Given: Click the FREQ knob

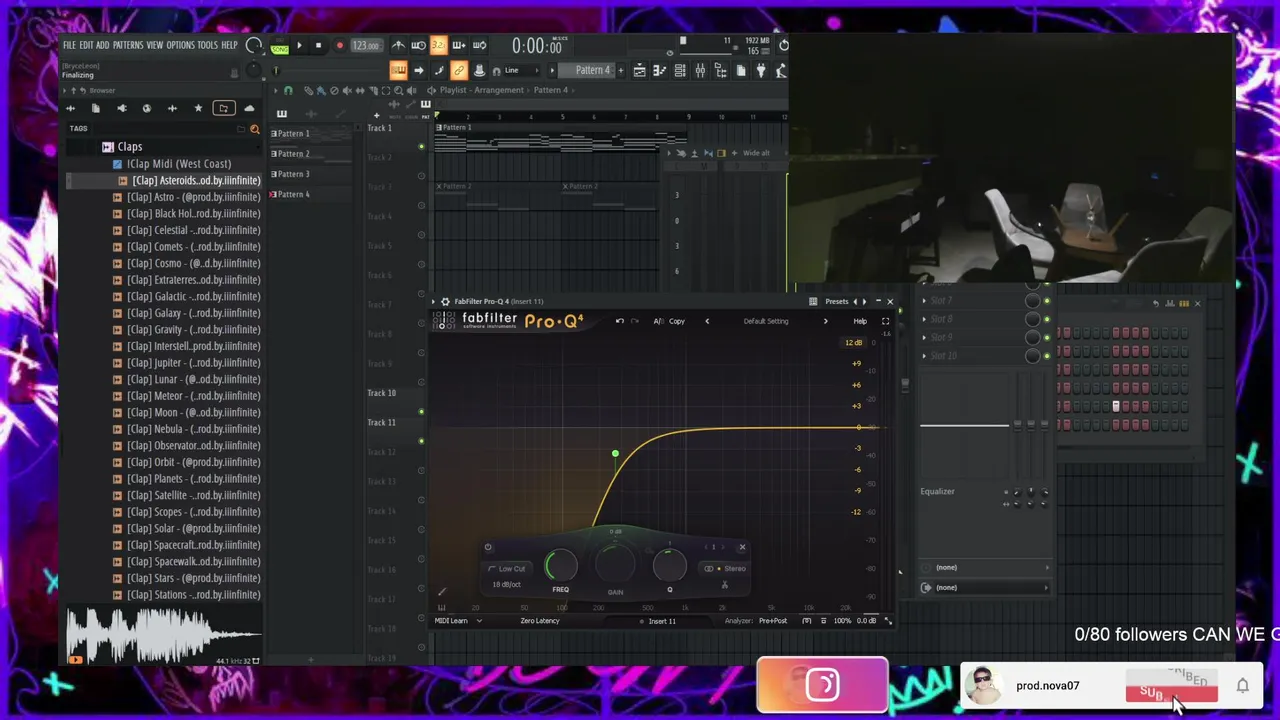Looking at the screenshot, I should 561,567.
